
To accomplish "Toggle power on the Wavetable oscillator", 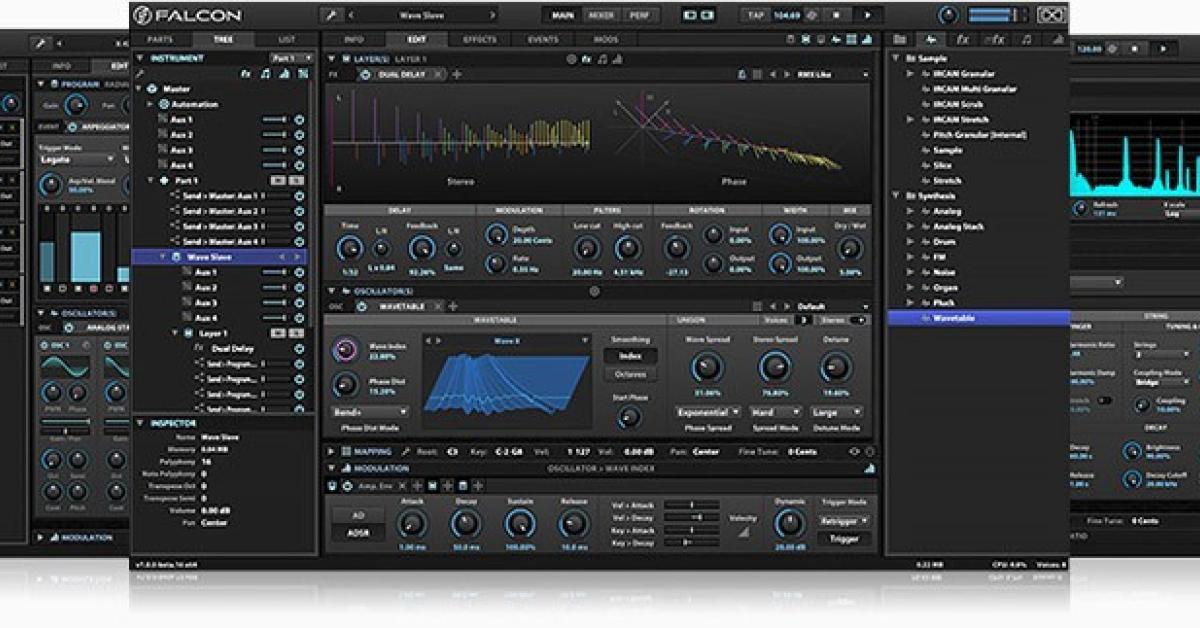I will click(362, 306).
